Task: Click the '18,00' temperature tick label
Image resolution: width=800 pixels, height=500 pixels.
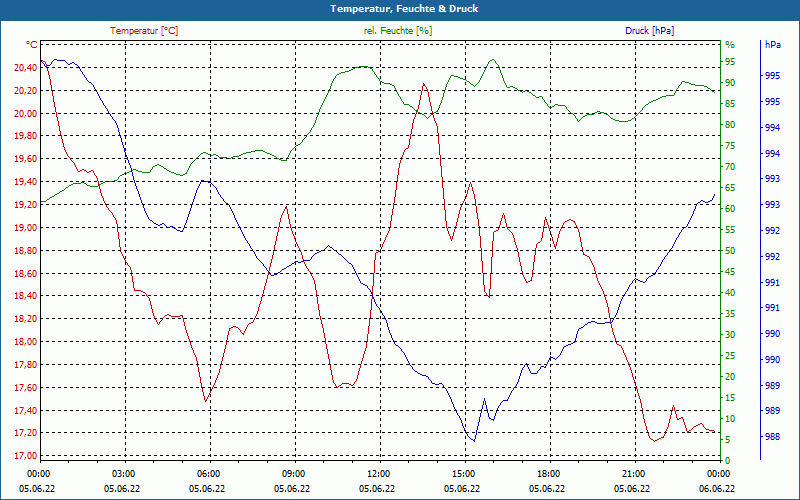Action: [x=27, y=342]
